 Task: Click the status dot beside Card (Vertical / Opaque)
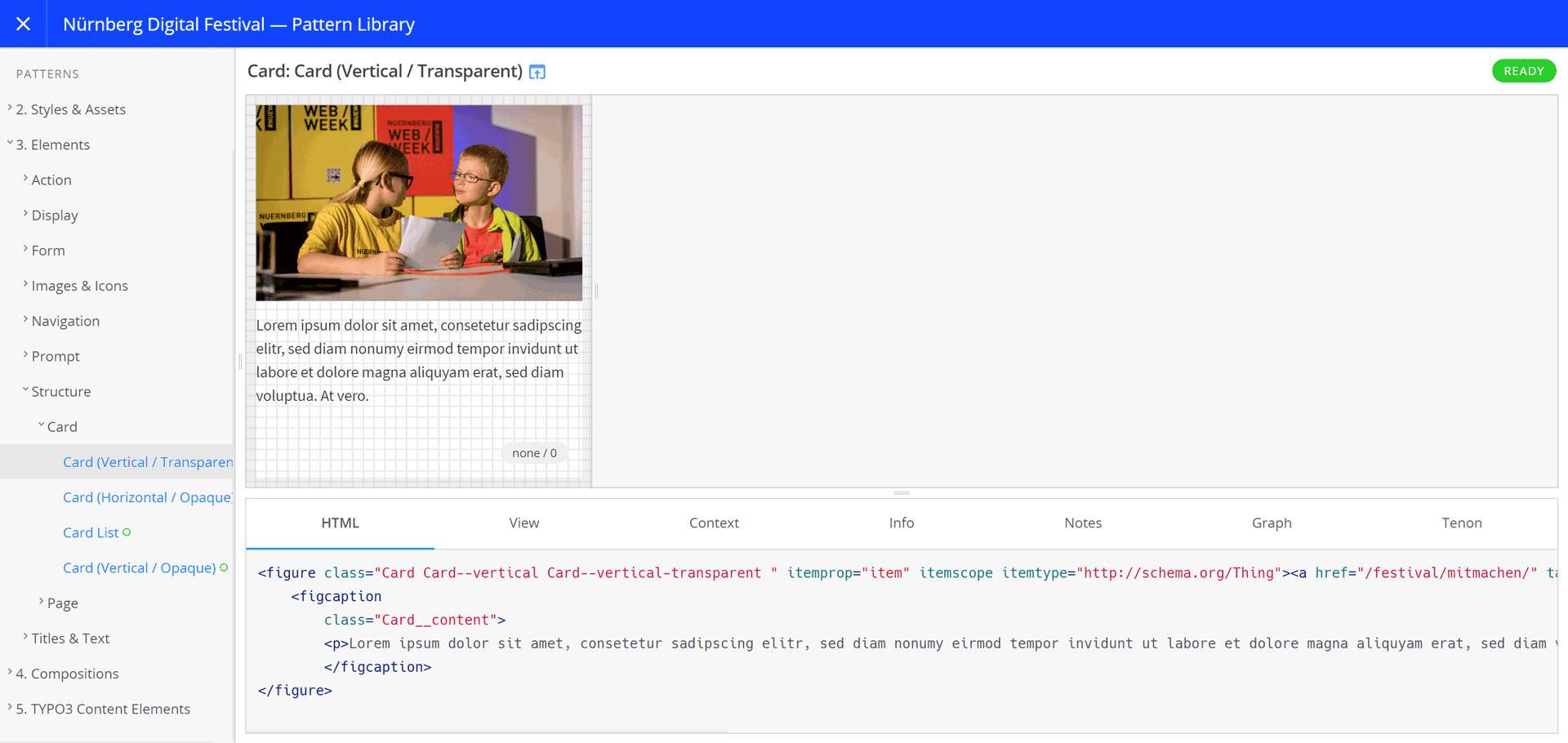[x=224, y=567]
